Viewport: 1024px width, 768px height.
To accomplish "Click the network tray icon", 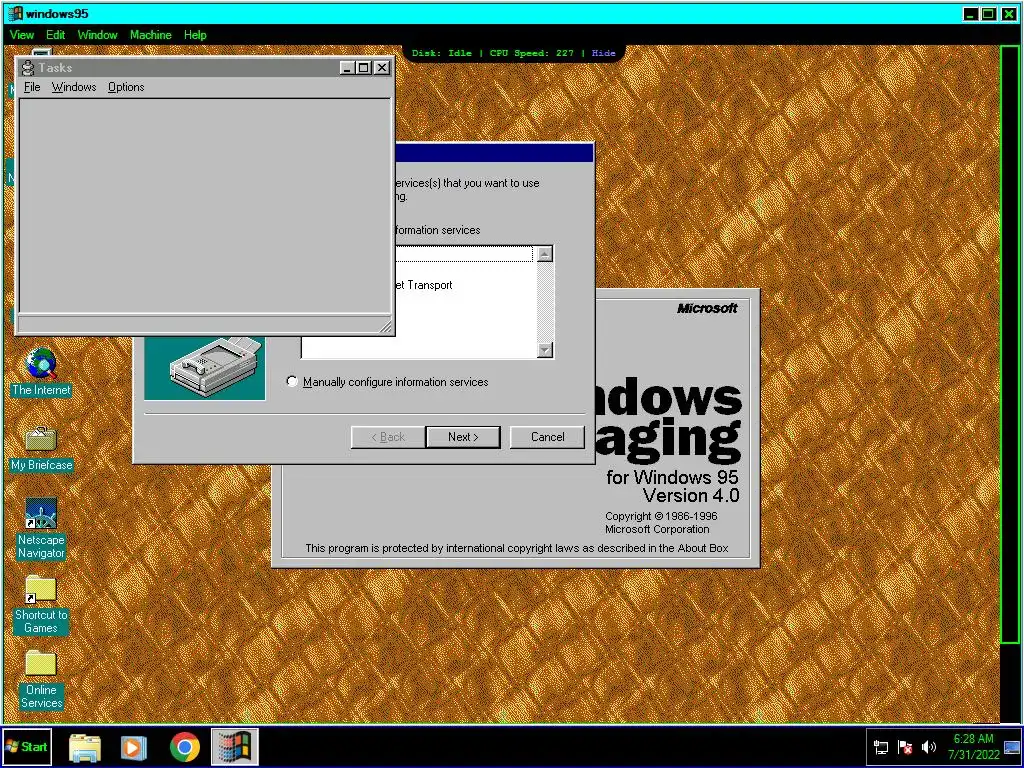I will (x=880, y=747).
